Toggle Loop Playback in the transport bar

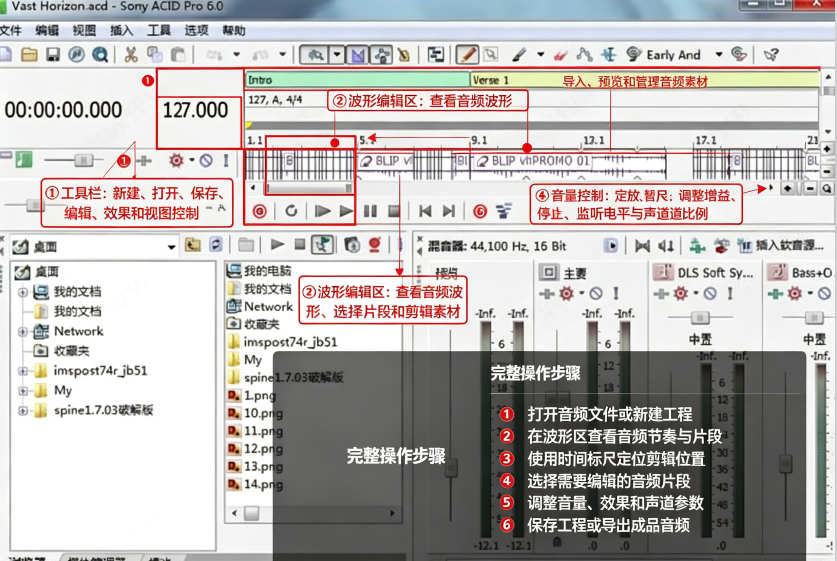pyautogui.click(x=291, y=211)
